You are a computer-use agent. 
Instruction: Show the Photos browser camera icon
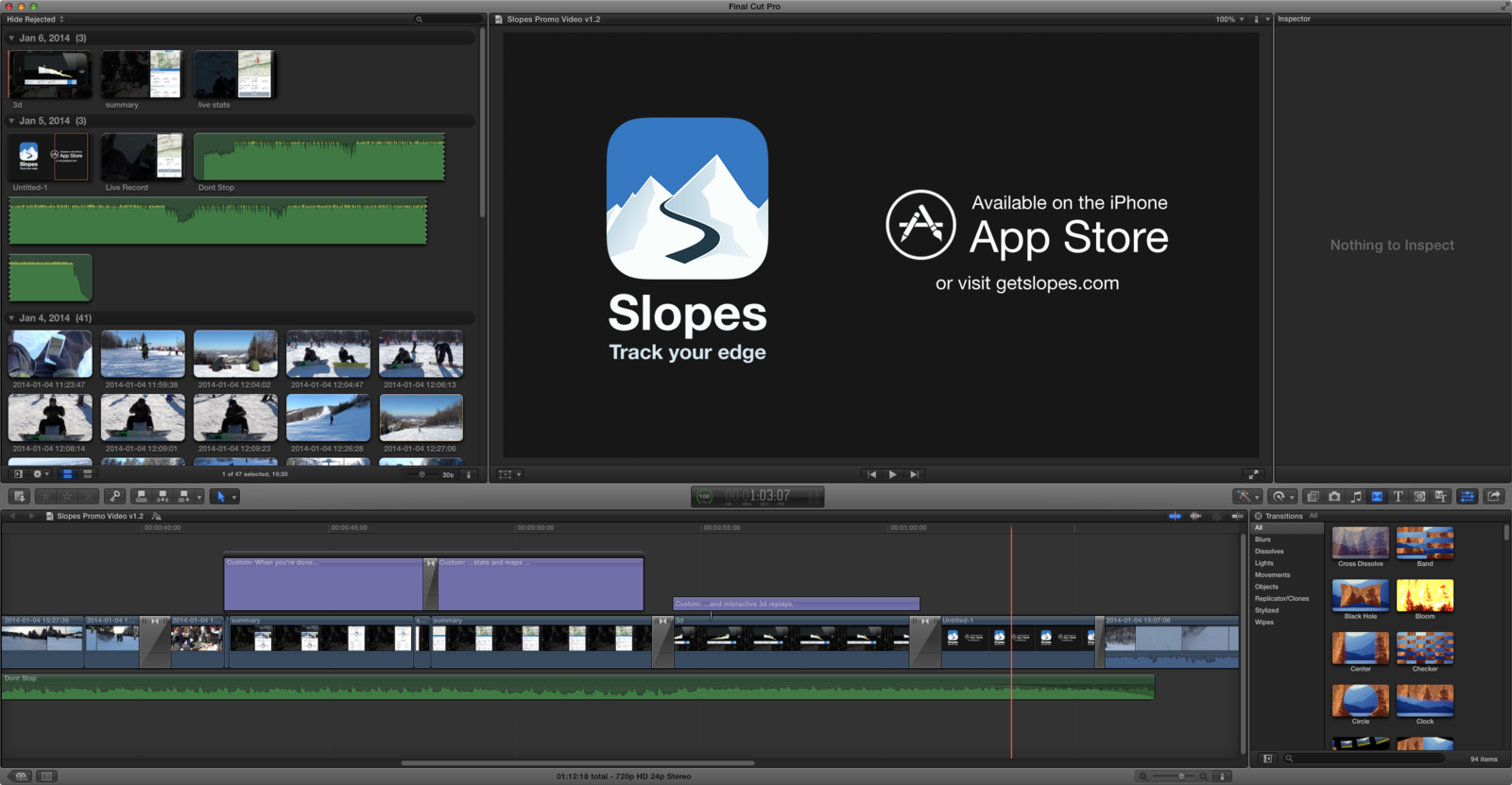1334,496
